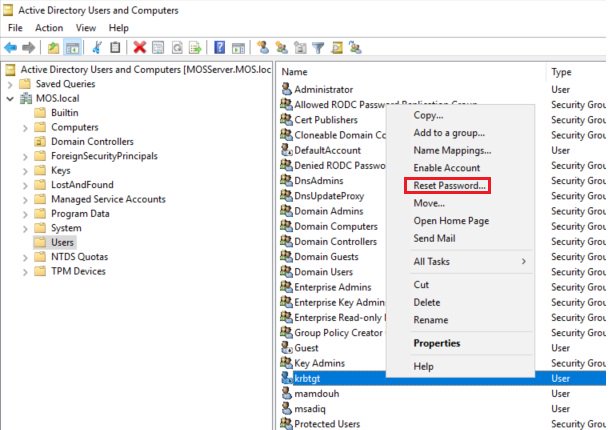This screenshot has width=611, height=430.
Task: Create a new group via the toolbar icon
Action: coord(282,48)
